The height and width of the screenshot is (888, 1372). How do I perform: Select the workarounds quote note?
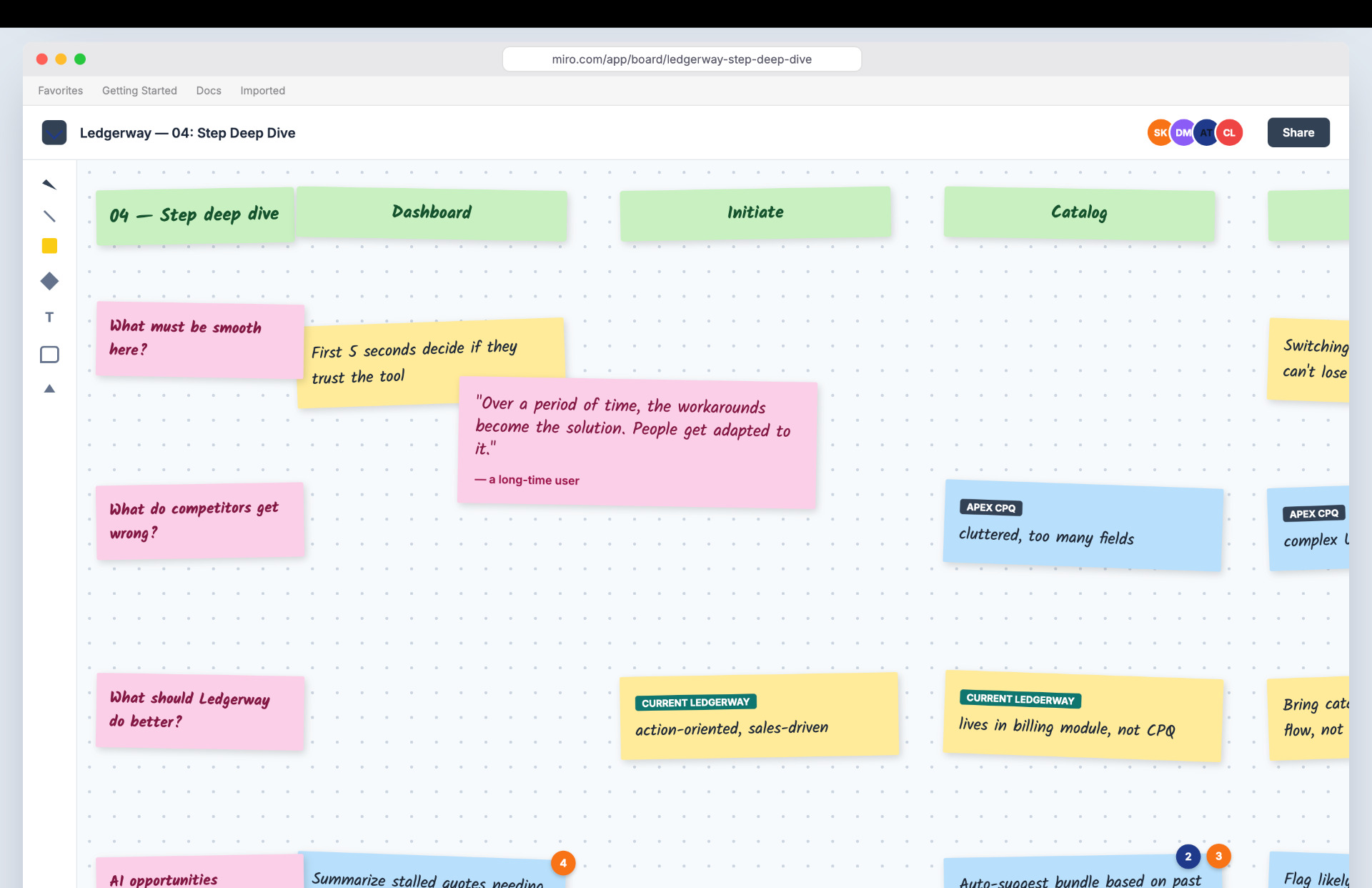click(x=637, y=443)
